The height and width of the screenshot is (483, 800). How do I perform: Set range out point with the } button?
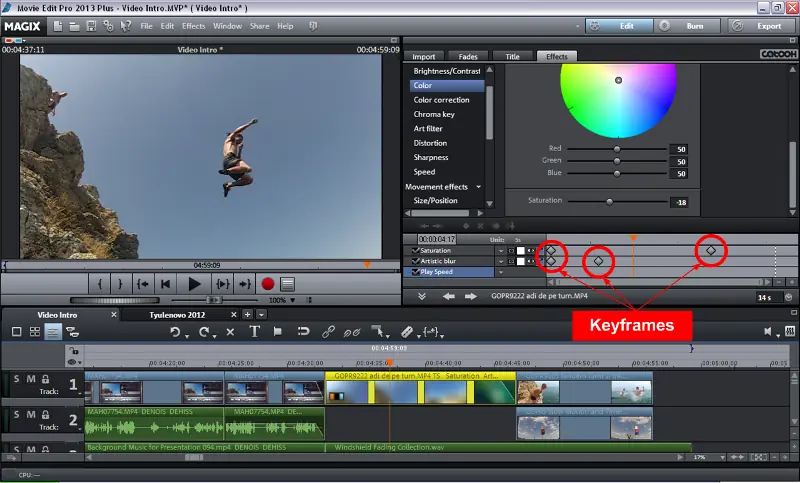pyautogui.click(x=120, y=284)
